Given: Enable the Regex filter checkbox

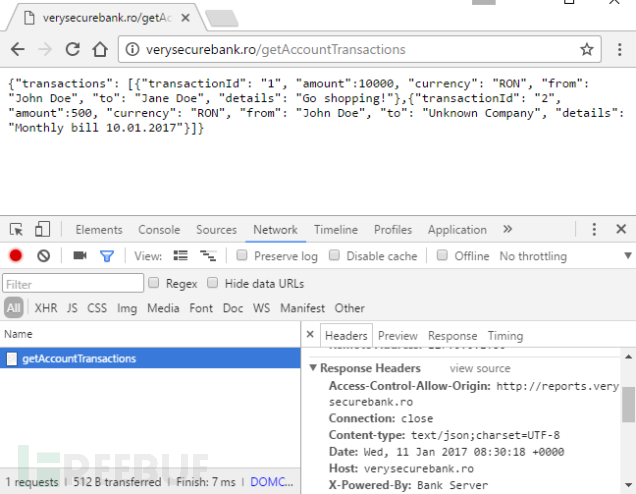Looking at the screenshot, I should [153, 283].
